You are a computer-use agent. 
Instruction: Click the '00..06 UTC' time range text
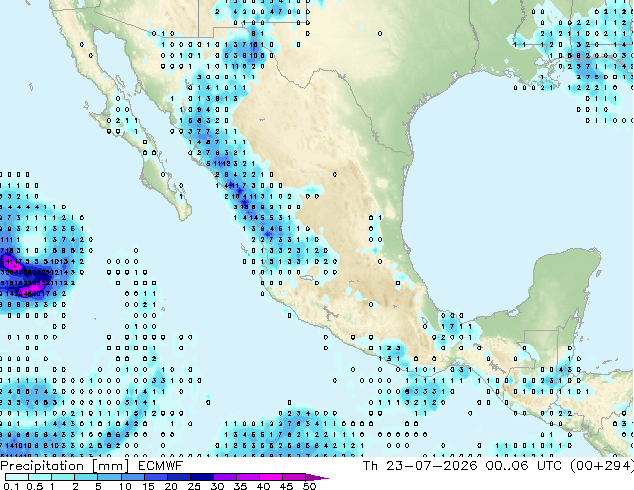pyautogui.click(x=524, y=466)
